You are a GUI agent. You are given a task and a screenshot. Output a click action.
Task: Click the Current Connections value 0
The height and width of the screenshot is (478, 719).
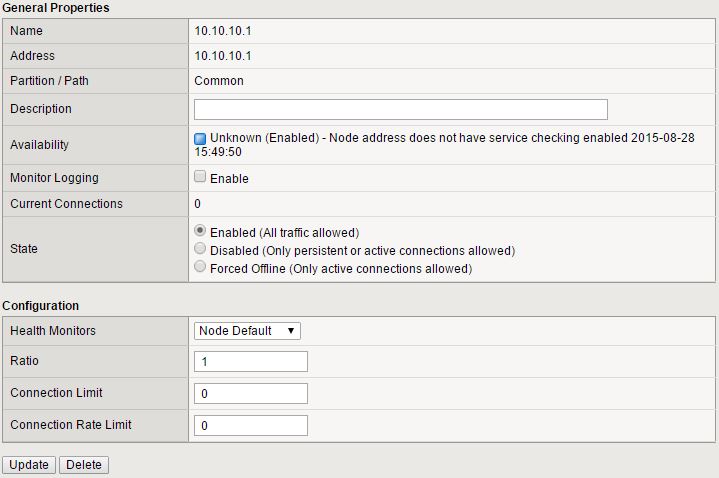click(x=198, y=204)
